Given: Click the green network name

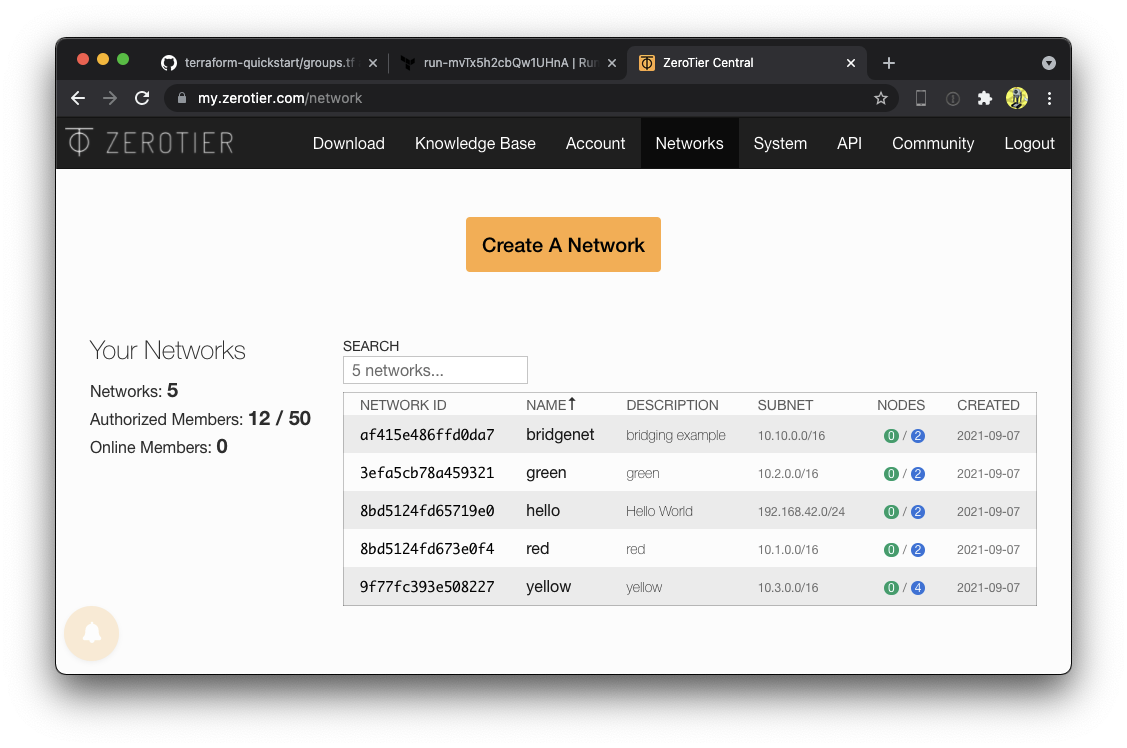Looking at the screenshot, I should tap(546, 473).
